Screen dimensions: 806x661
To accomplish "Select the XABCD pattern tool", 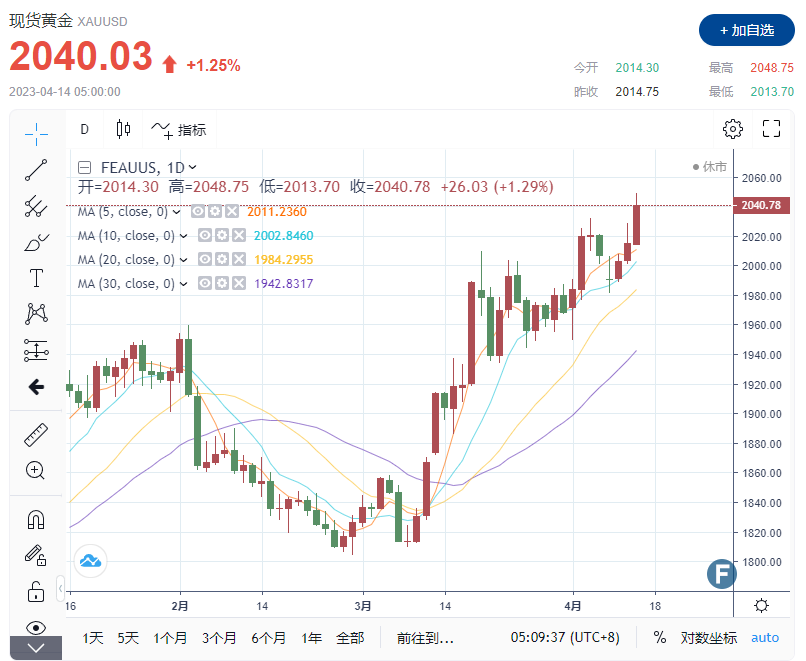I will pyautogui.click(x=35, y=313).
